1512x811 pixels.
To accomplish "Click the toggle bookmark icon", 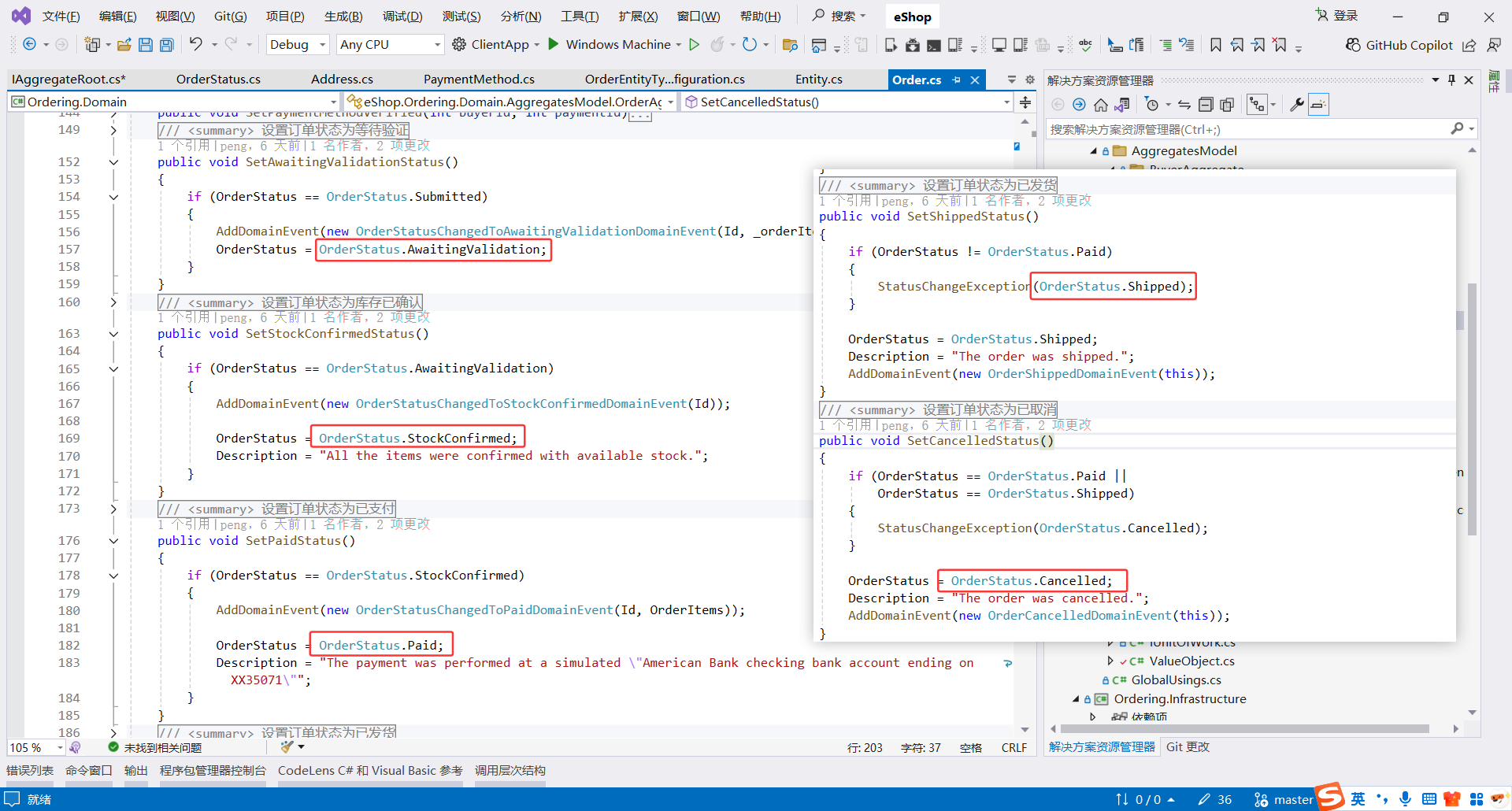I will pyautogui.click(x=1216, y=45).
